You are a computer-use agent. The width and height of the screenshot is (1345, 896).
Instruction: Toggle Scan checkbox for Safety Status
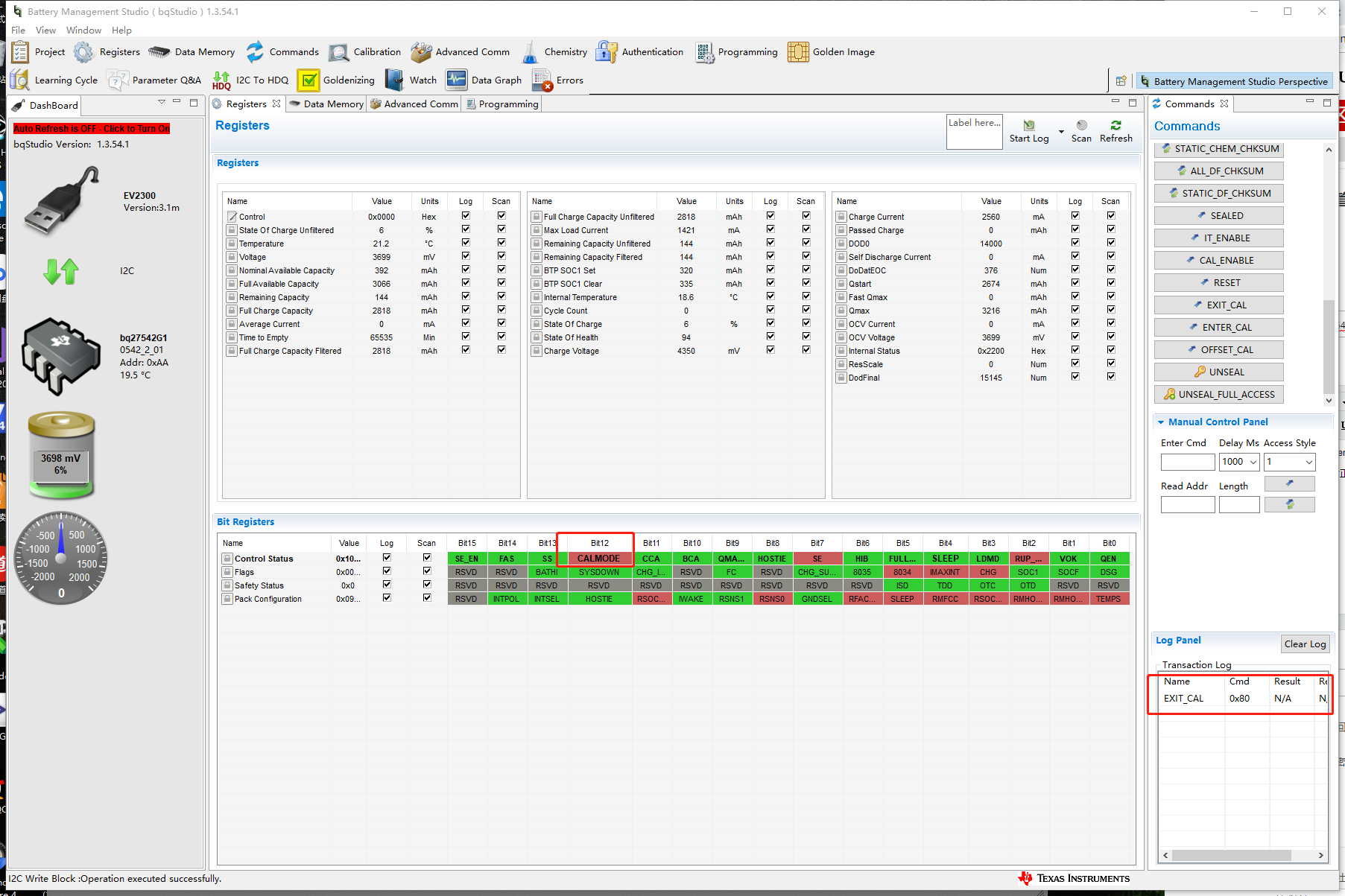(427, 585)
